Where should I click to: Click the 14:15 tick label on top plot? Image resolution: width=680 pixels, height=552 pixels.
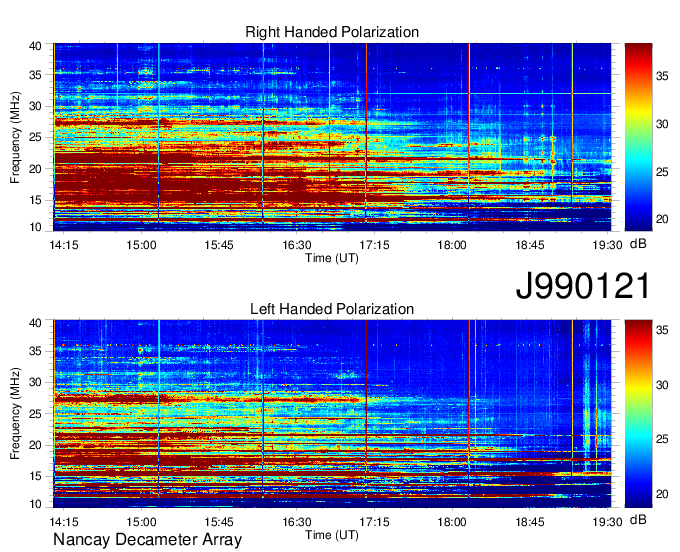pyautogui.click(x=64, y=245)
